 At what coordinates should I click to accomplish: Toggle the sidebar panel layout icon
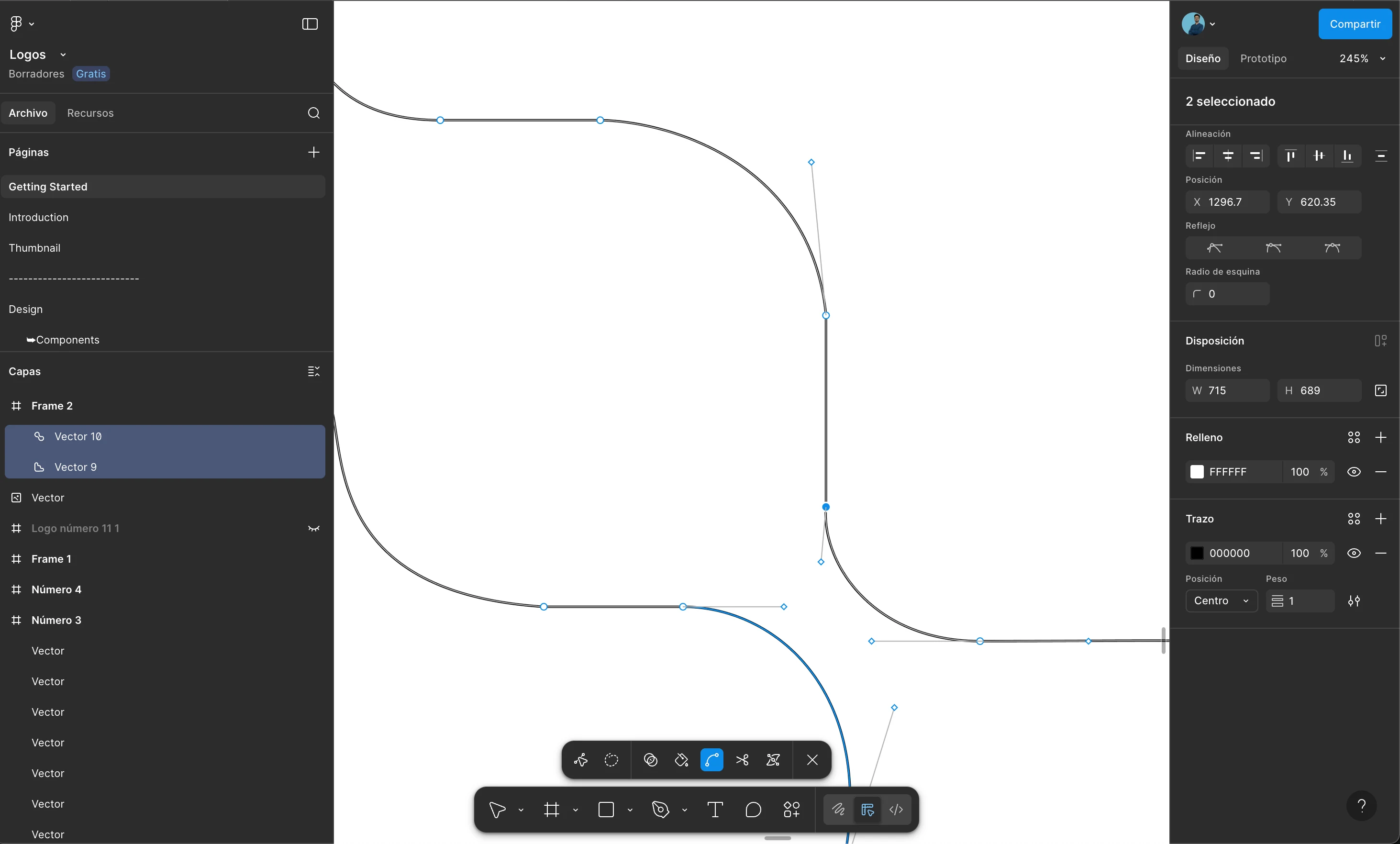click(310, 24)
